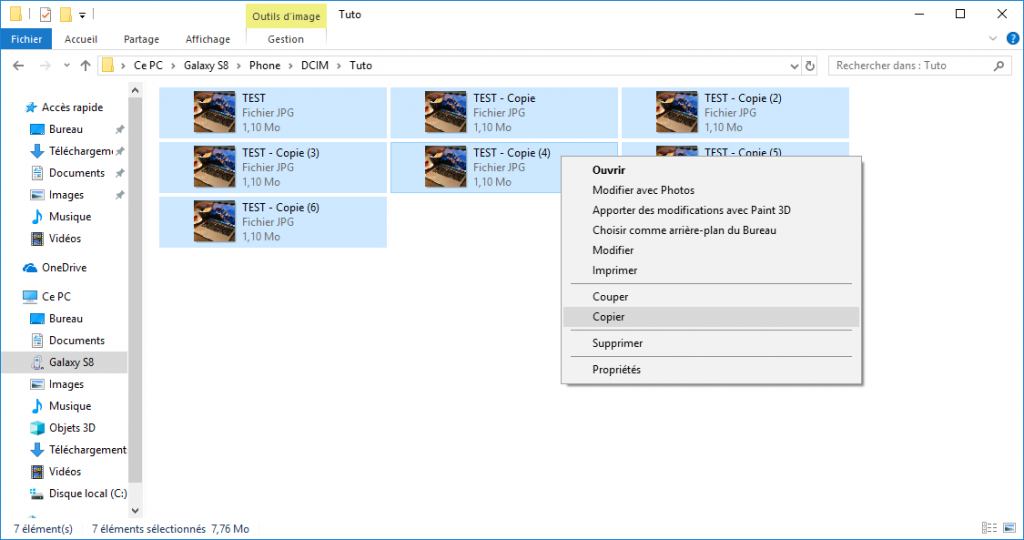This screenshot has width=1024, height=540.
Task: Click the Up arrow navigation button
Action: [x=85, y=66]
